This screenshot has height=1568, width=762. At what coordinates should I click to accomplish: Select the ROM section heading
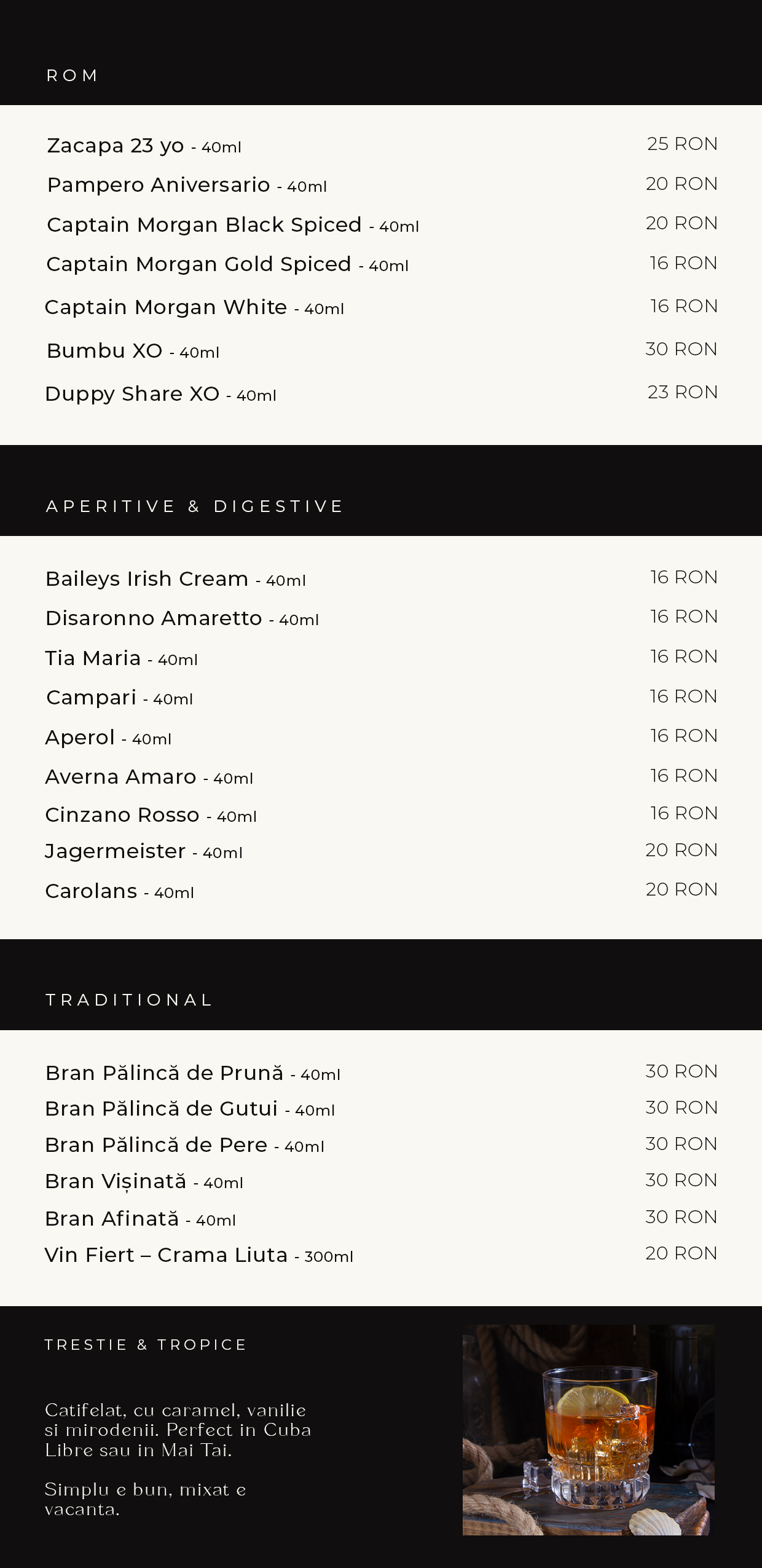click(x=73, y=76)
